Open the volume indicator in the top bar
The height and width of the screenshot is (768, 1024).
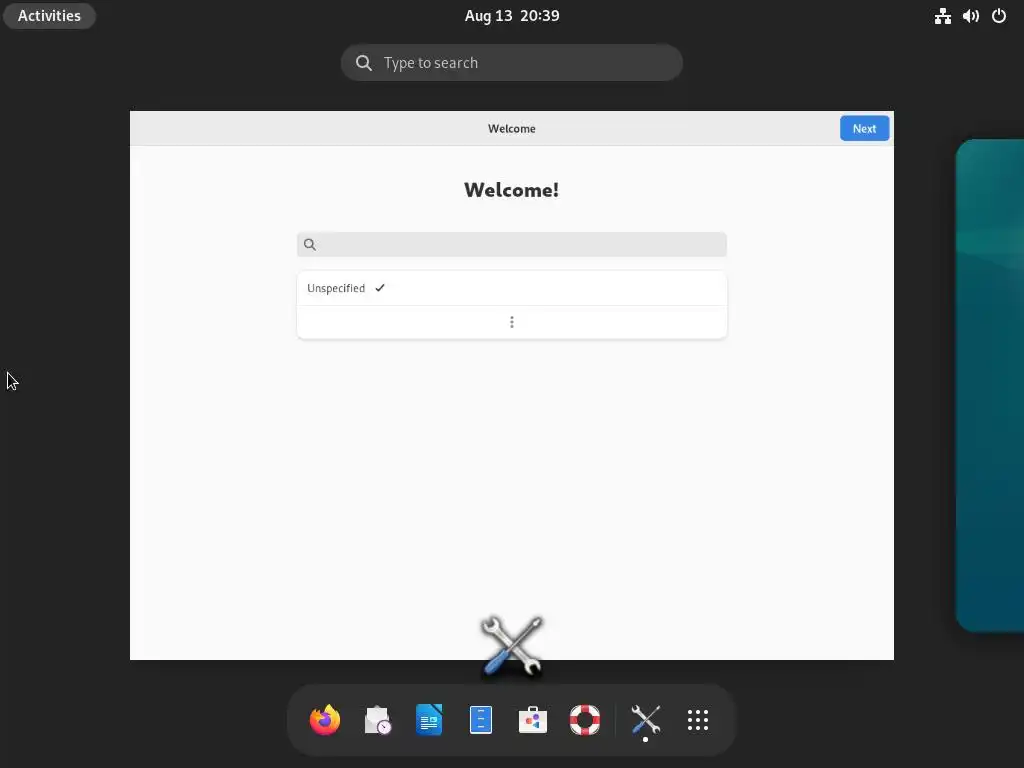(x=970, y=16)
